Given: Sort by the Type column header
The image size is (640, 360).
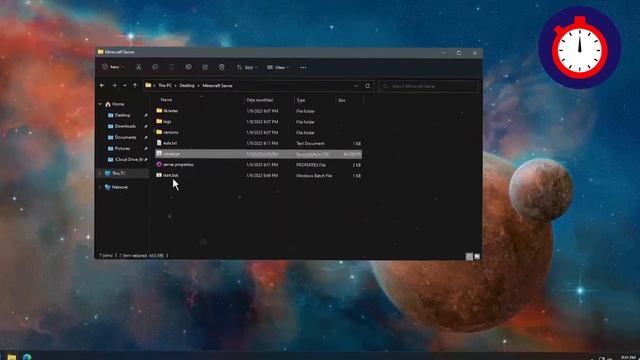Looking at the screenshot, I should (x=301, y=100).
